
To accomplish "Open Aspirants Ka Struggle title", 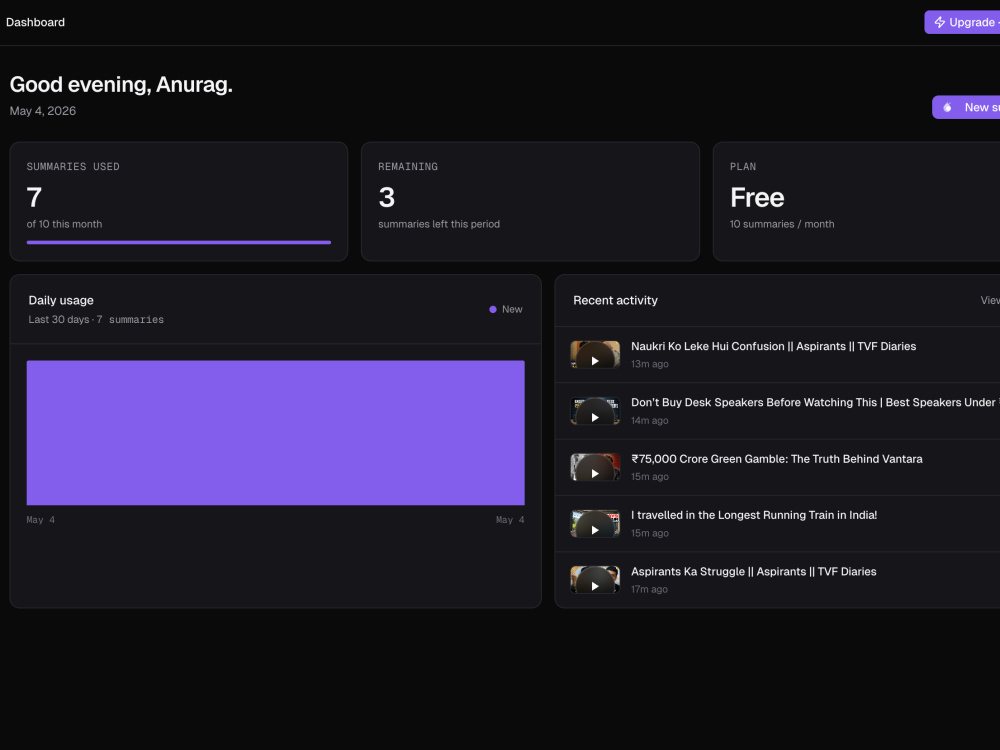I will point(754,571).
